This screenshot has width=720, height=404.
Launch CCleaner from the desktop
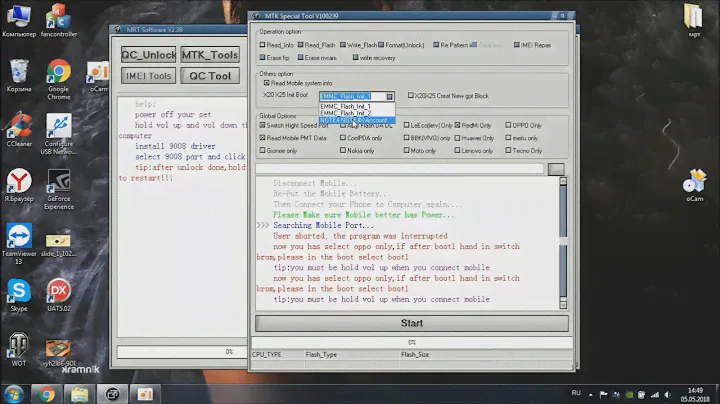(18, 128)
